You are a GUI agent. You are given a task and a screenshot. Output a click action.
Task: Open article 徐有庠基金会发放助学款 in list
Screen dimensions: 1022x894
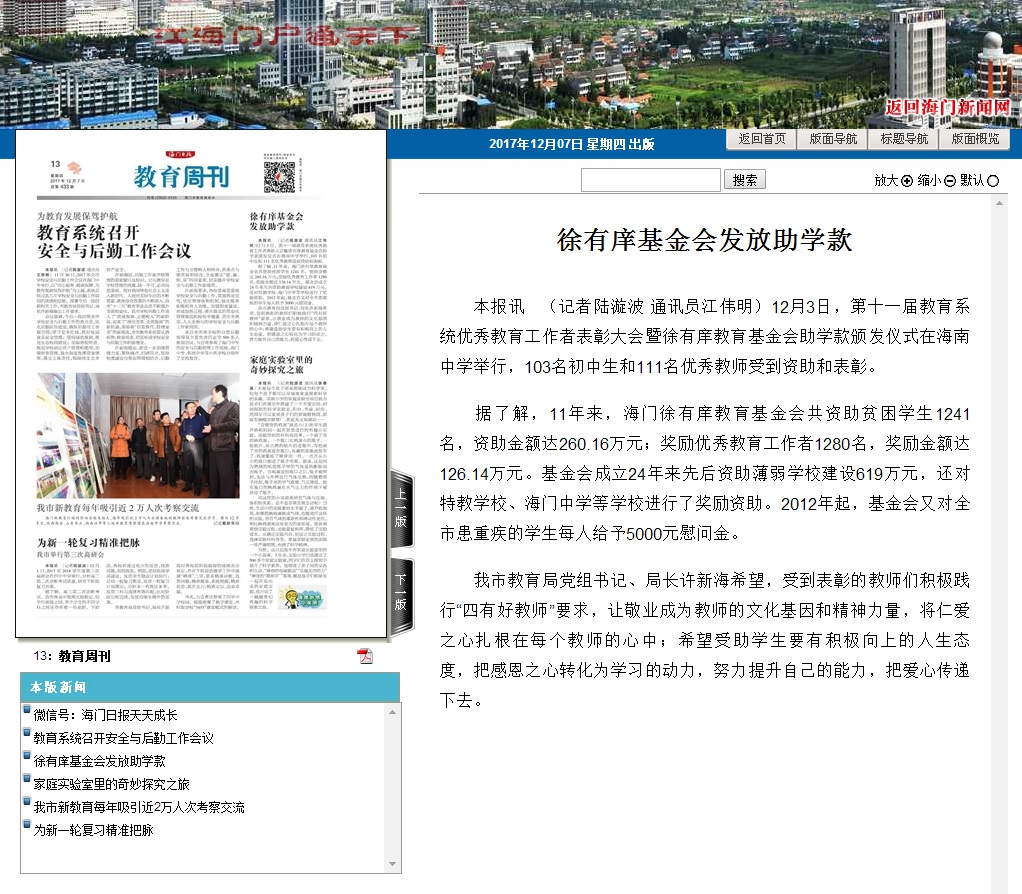click(100, 761)
